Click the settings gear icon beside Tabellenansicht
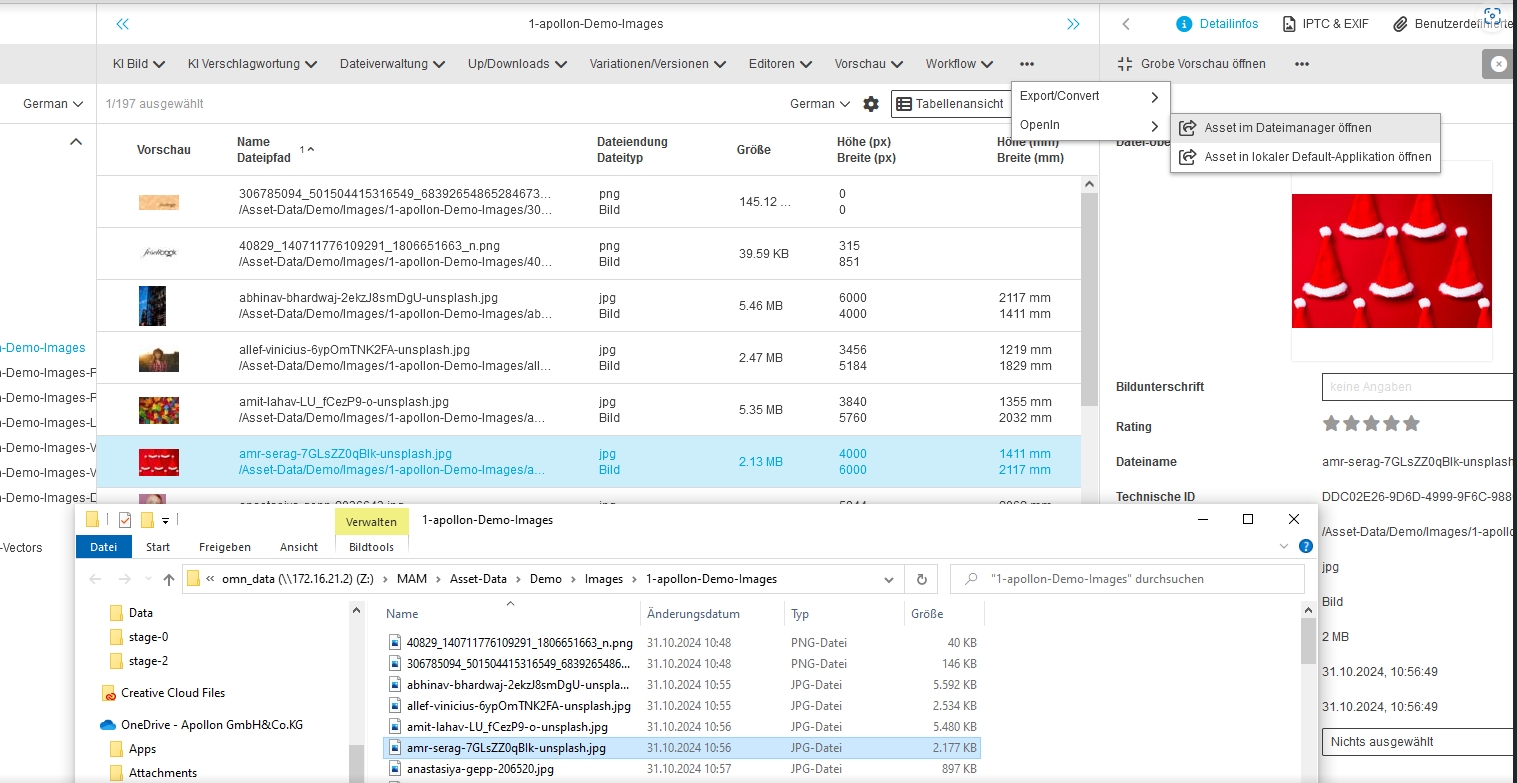 click(871, 104)
